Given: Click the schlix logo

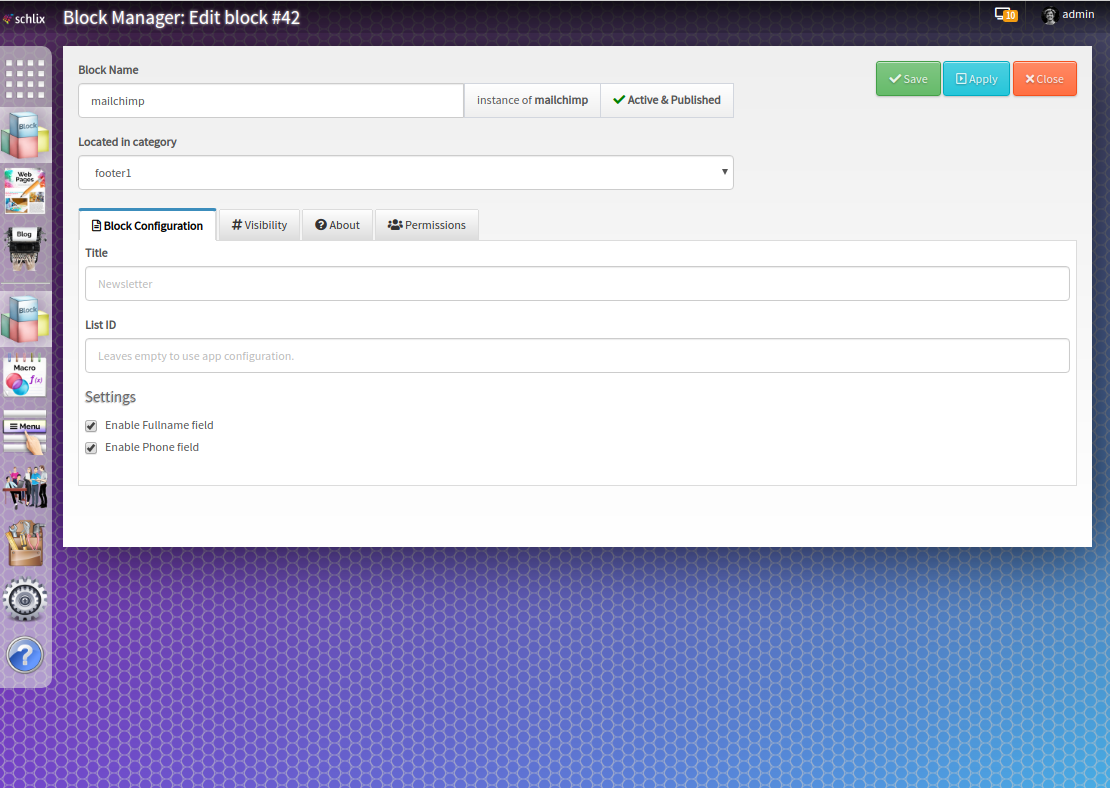Looking at the screenshot, I should coord(24,18).
